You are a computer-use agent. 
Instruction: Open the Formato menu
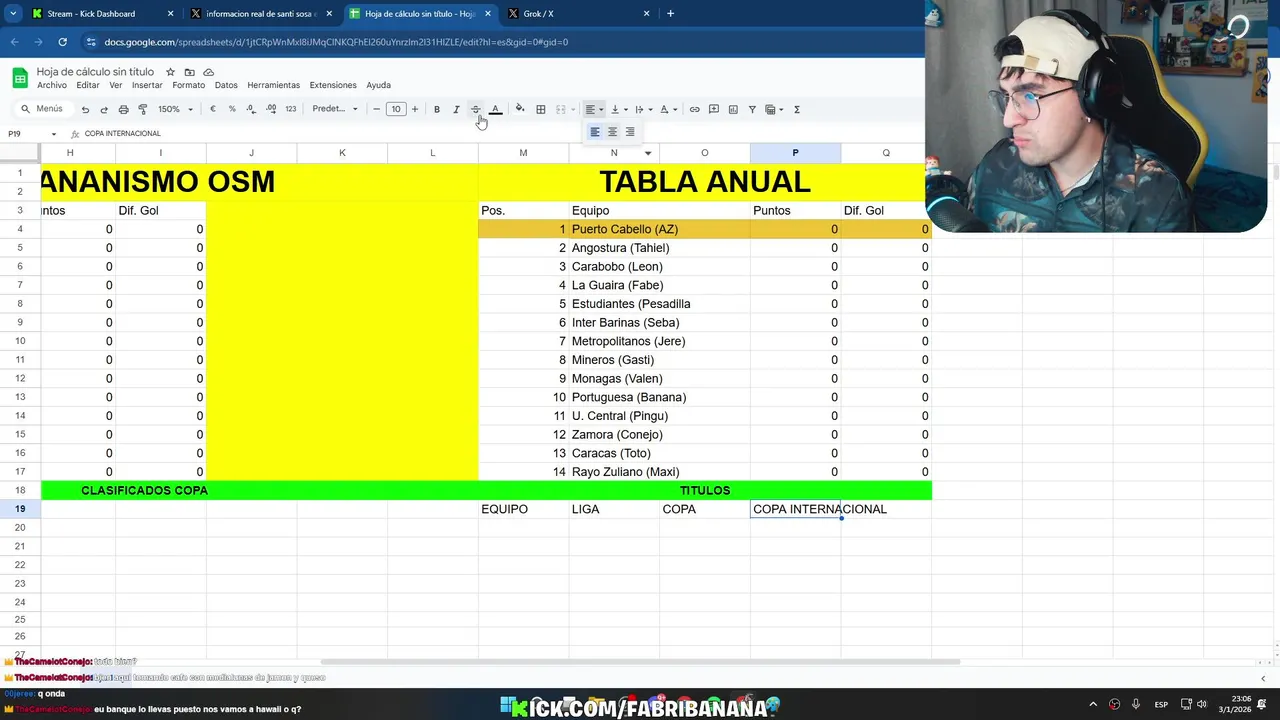[x=188, y=85]
